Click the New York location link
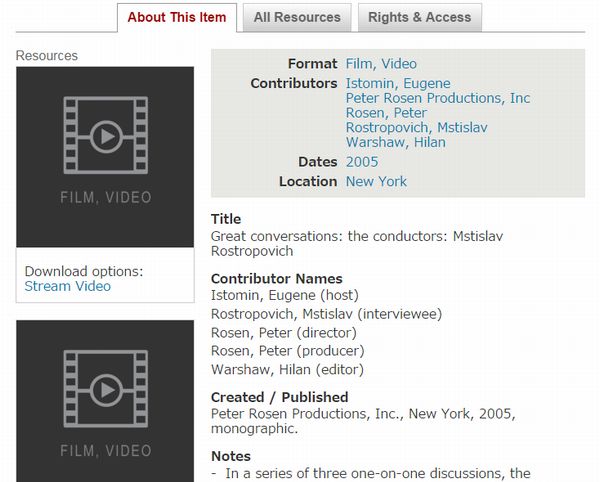Viewport: 600px width, 482px height. [376, 181]
